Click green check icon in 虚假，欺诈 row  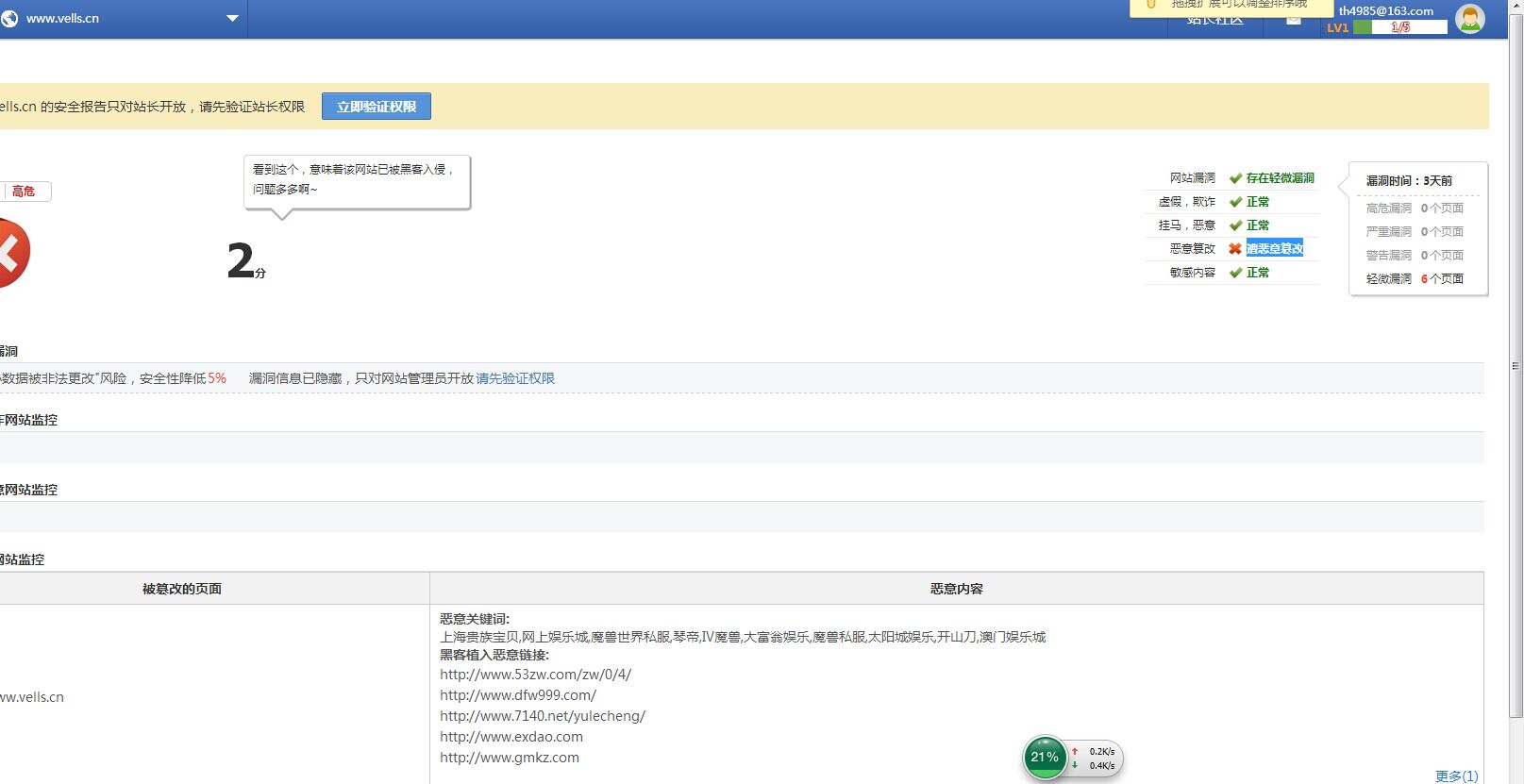[1235, 202]
